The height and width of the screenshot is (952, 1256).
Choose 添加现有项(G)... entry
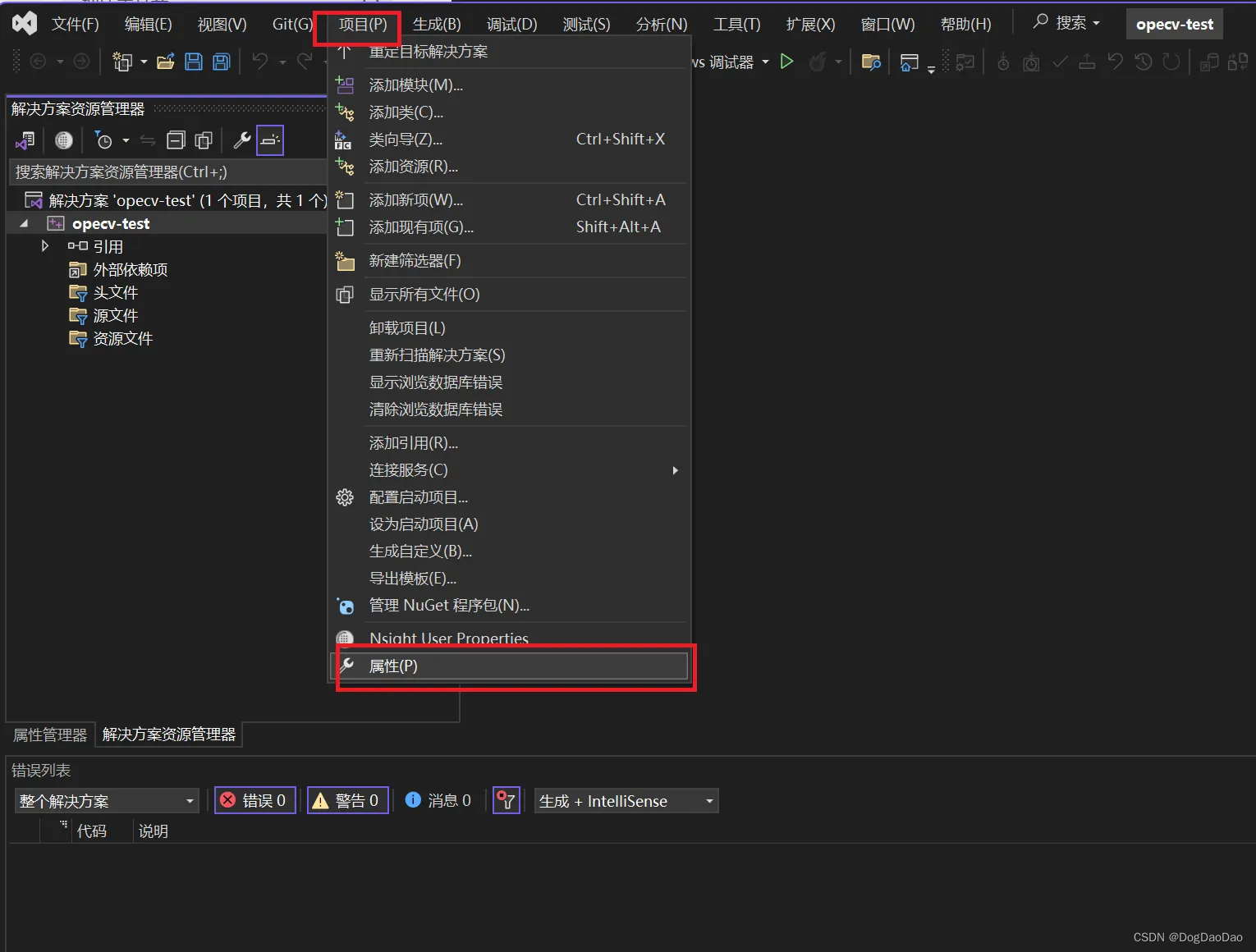pos(509,227)
